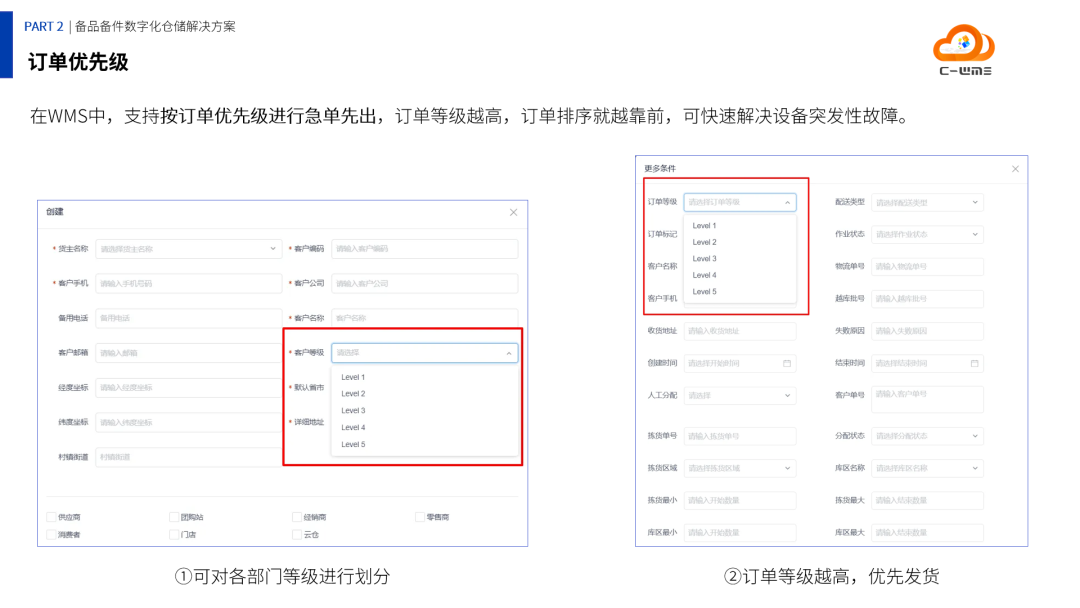1080x608 pixels.
Task: Open the 配送类型 dropdown
Action: 927,202
